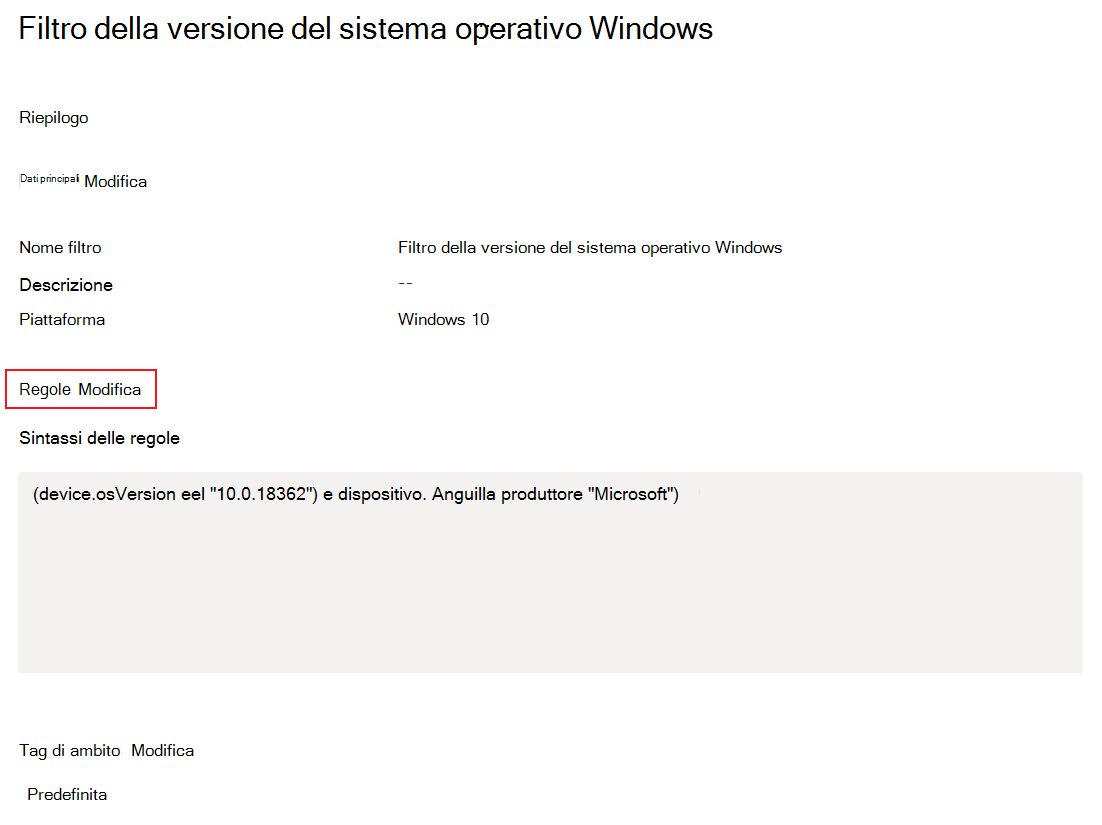This screenshot has width=1102, height=825.
Task: Click the Sintassi delle regole label
Action: (99, 437)
